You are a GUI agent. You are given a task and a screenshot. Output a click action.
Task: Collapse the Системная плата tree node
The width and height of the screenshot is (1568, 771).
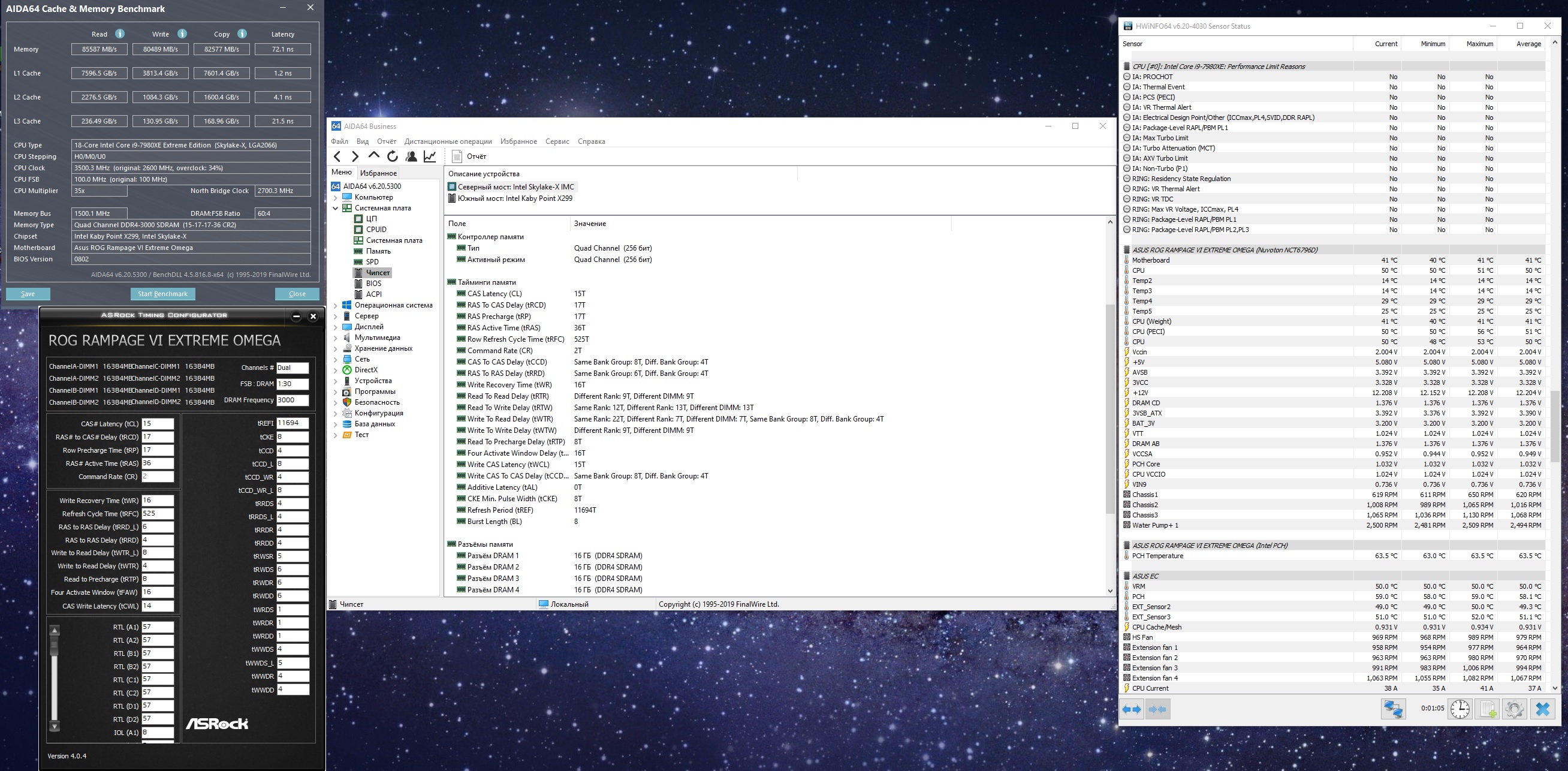click(336, 208)
